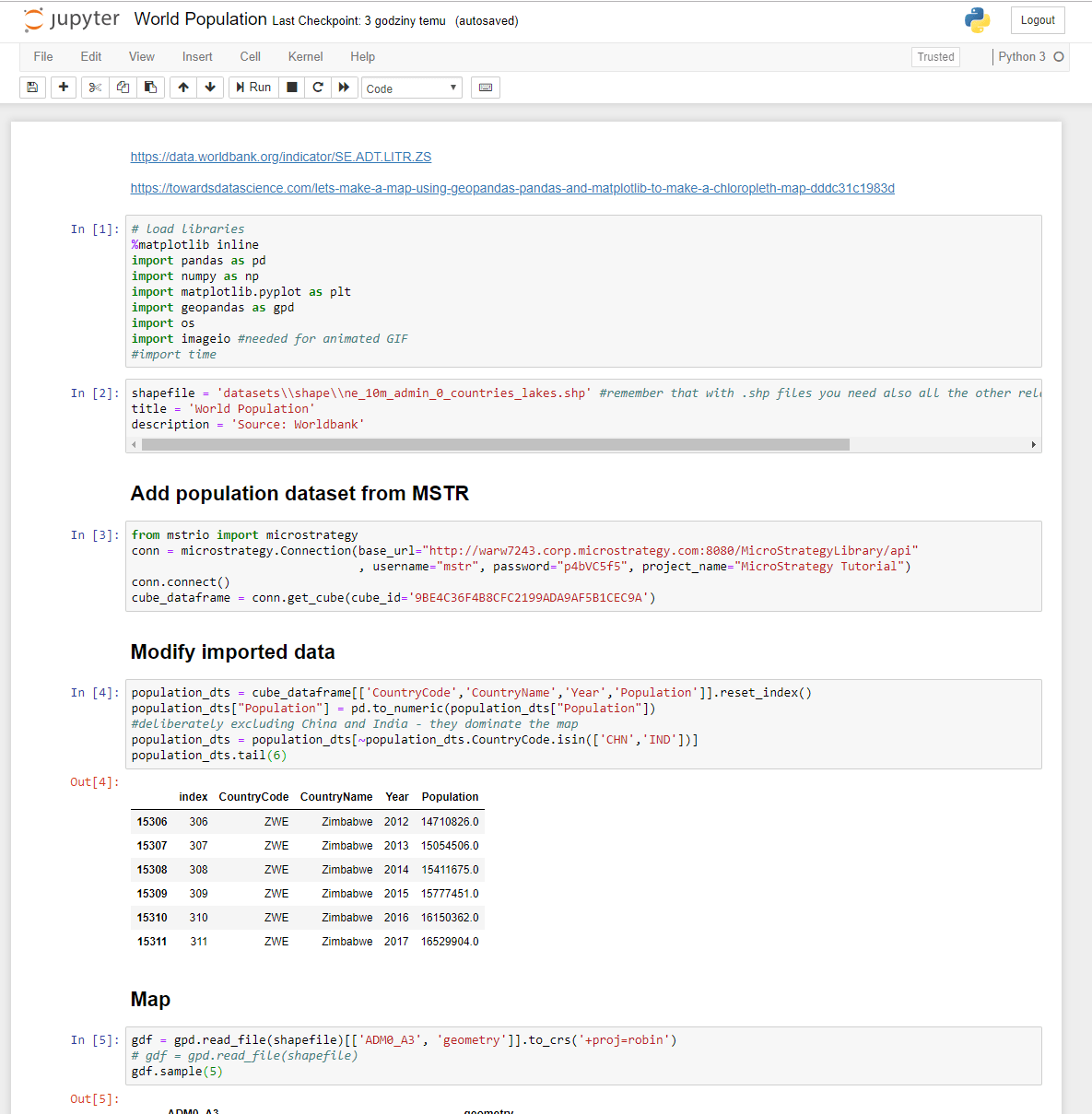Select the In [3] cell prompt
This screenshot has height=1114, width=1092.
[x=95, y=535]
